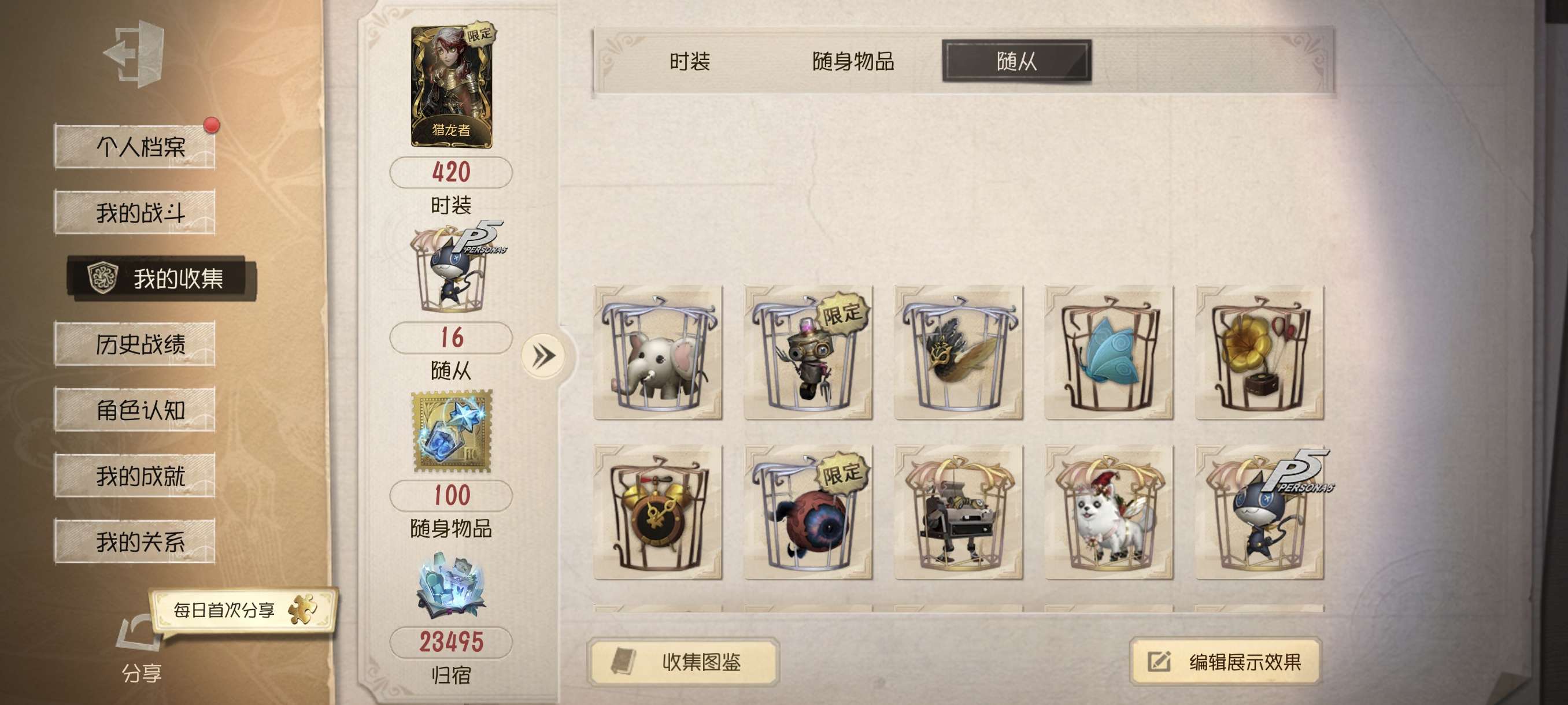
Task: Switch to the 时装 tab
Action: click(690, 61)
